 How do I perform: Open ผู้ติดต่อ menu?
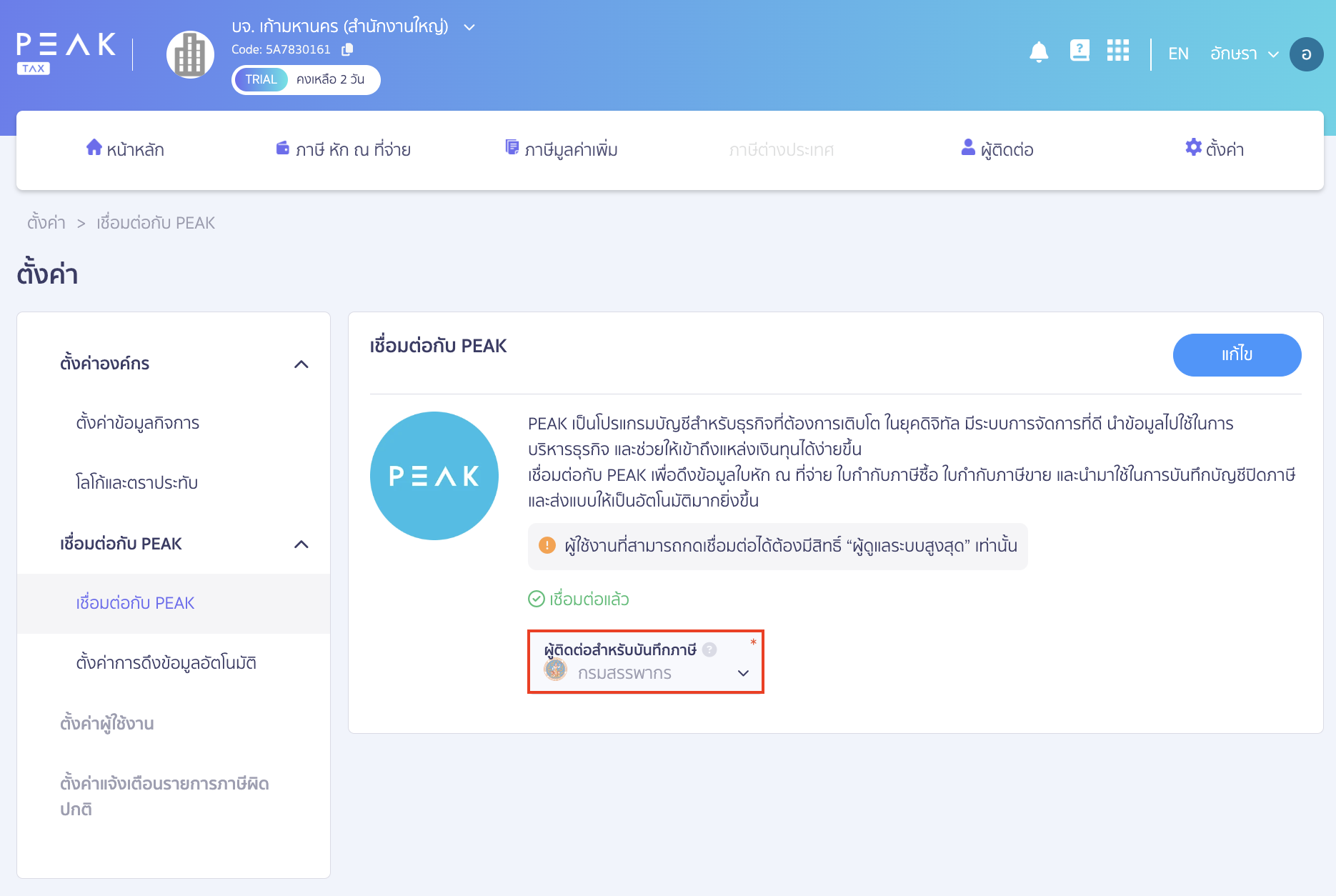pyautogui.click(x=997, y=149)
